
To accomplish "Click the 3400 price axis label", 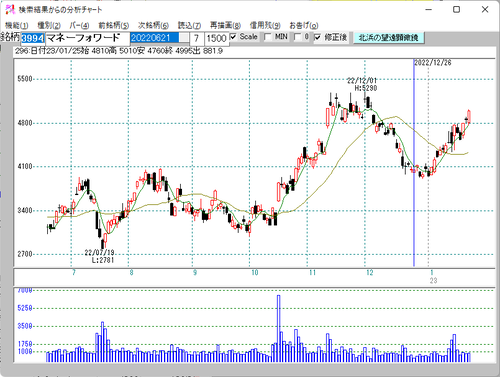I will 25,210.
